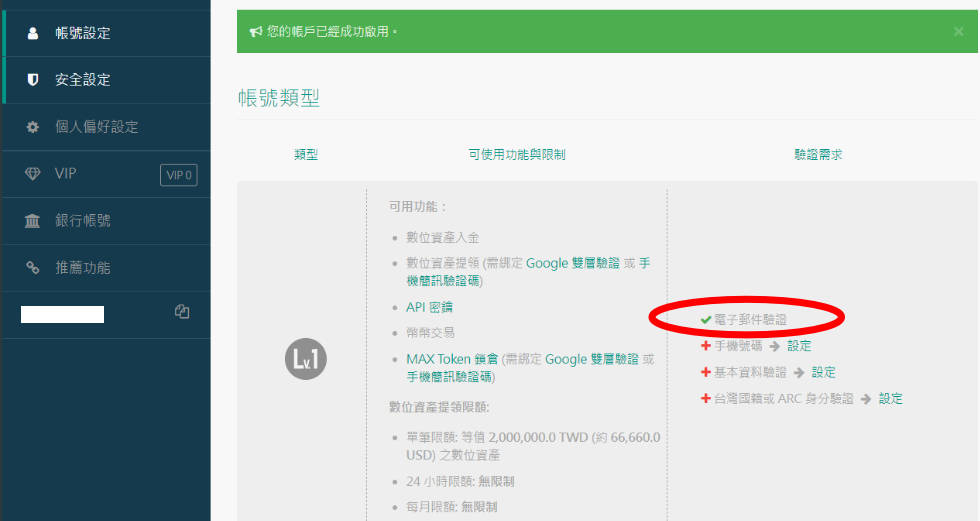Click the Lv1 level badge
The image size is (980, 521).
click(306, 359)
